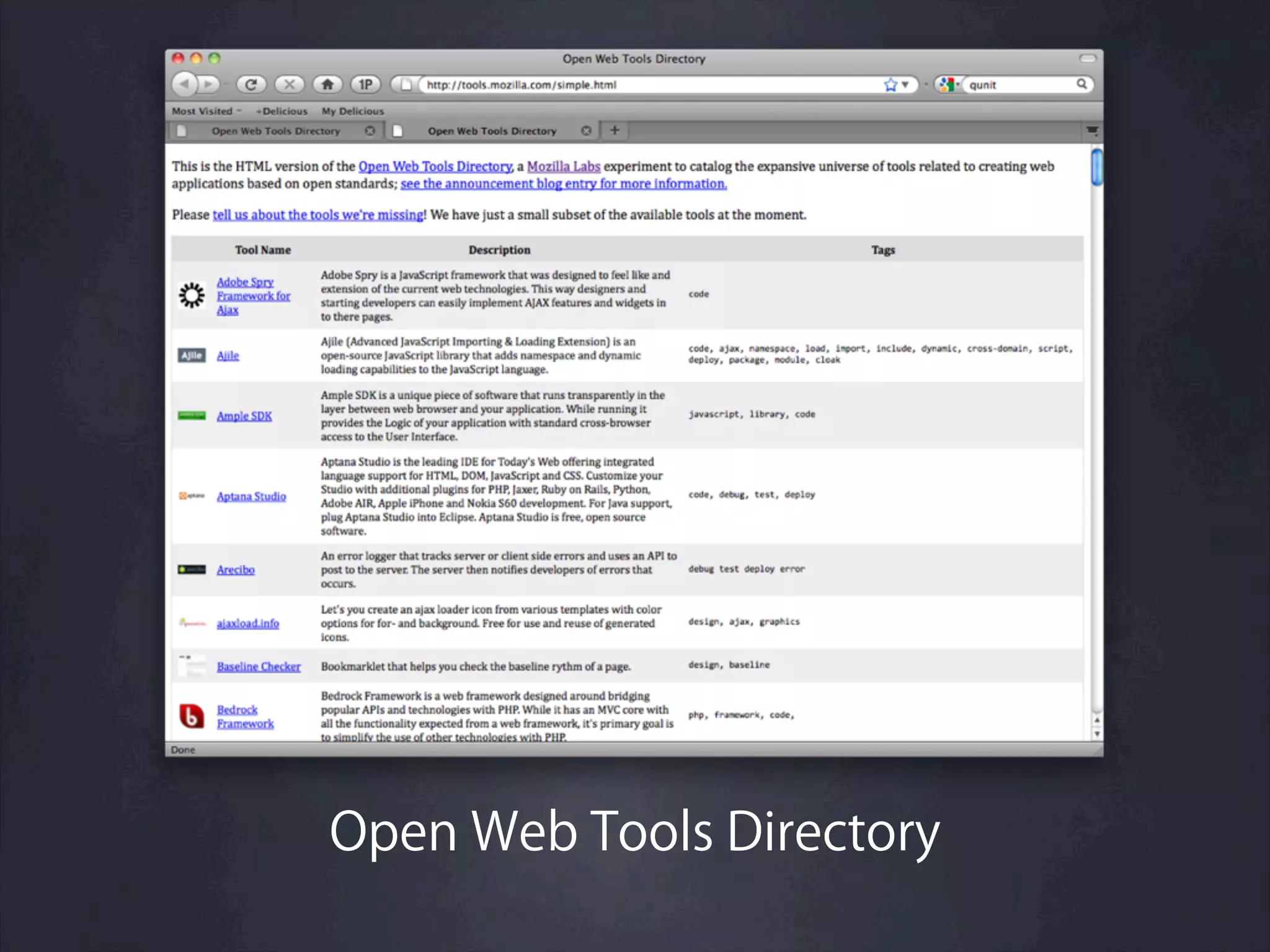Click the Description column header
Screen dimensions: 1270x952
pos(499,250)
